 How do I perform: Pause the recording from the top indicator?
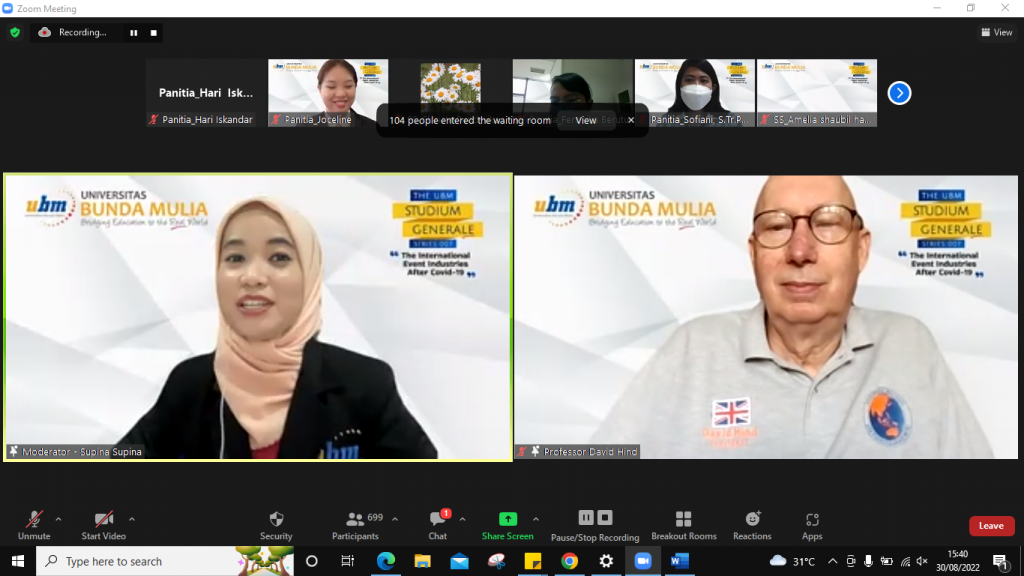(x=134, y=33)
